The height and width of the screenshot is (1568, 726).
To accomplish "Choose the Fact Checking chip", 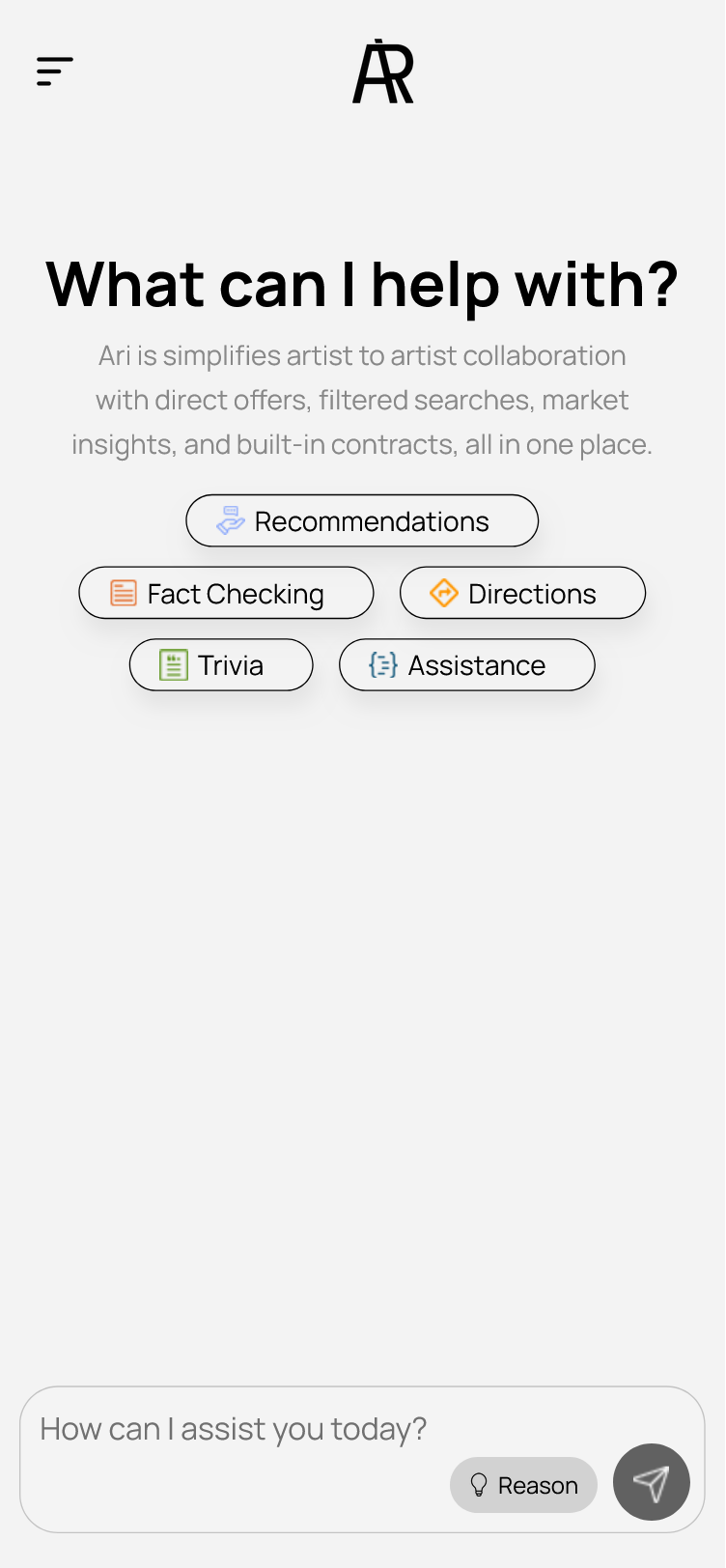I will tap(226, 593).
